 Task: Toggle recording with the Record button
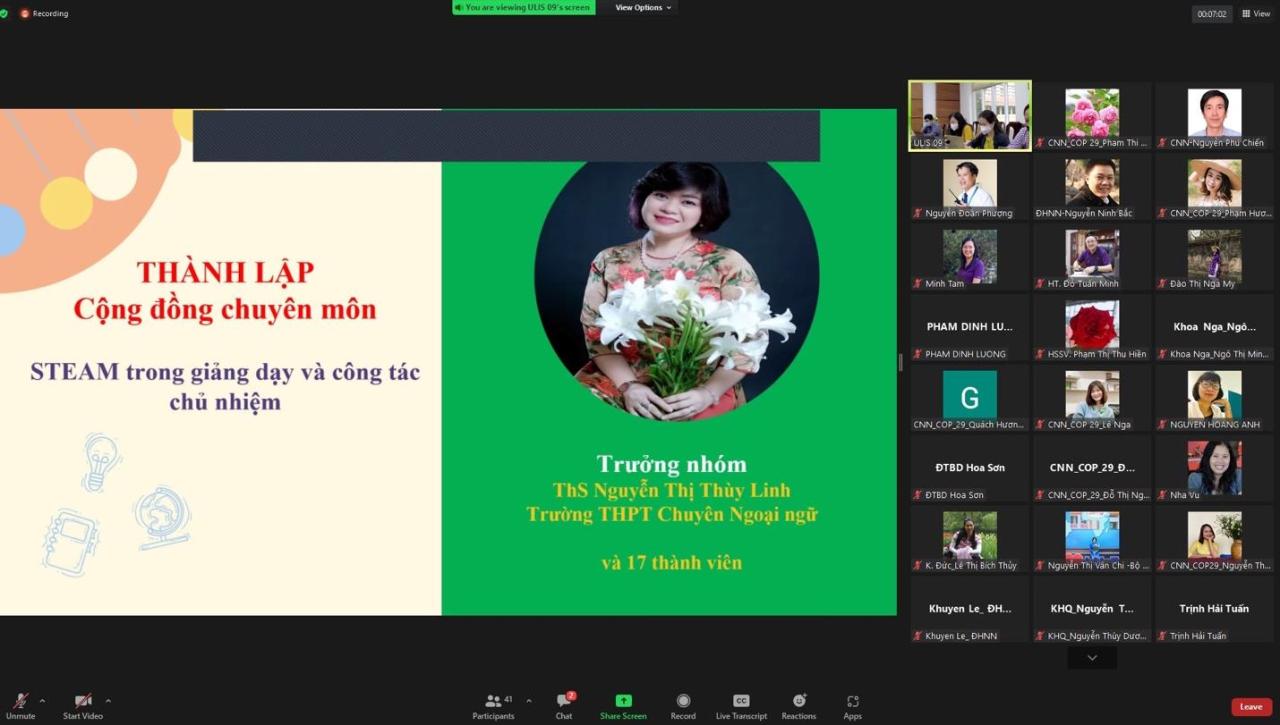pos(683,705)
